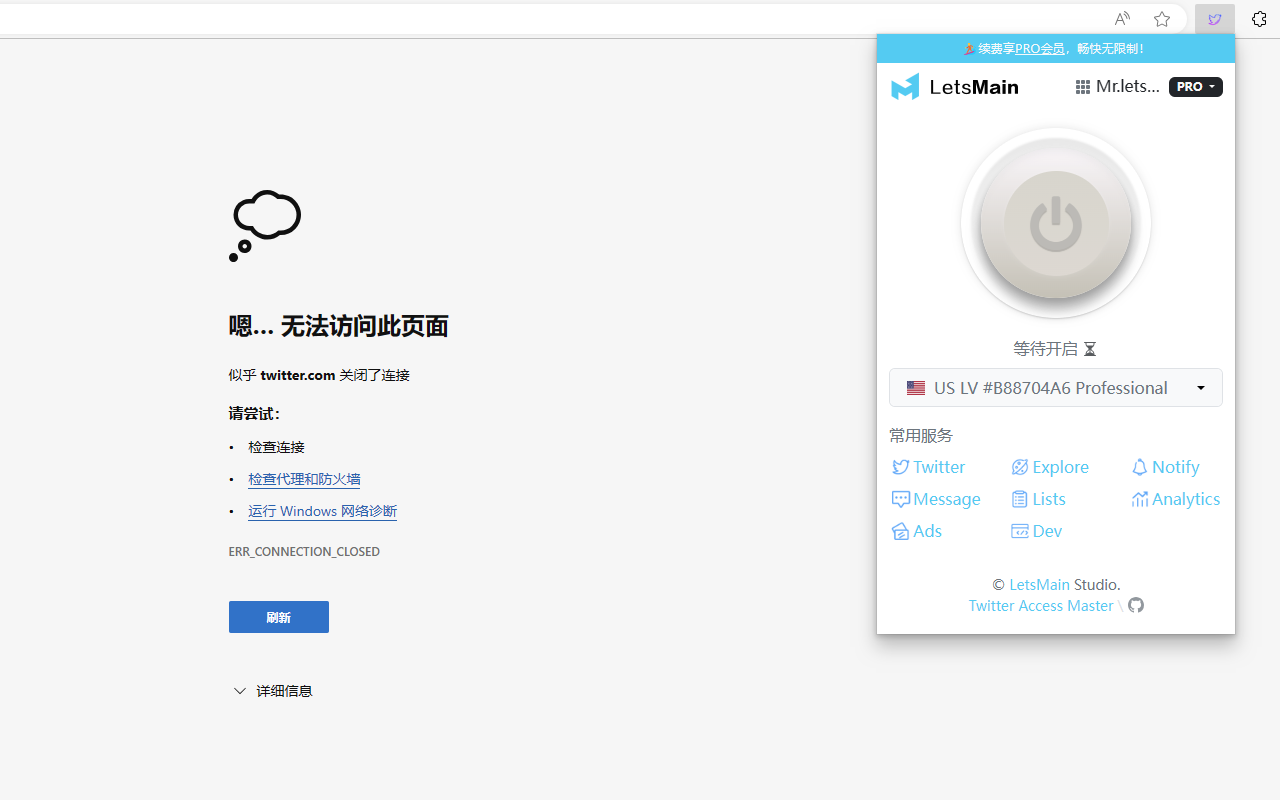Viewport: 1280px width, 800px height.
Task: Follow the 检查代理和防火墙 link
Action: [x=304, y=479]
